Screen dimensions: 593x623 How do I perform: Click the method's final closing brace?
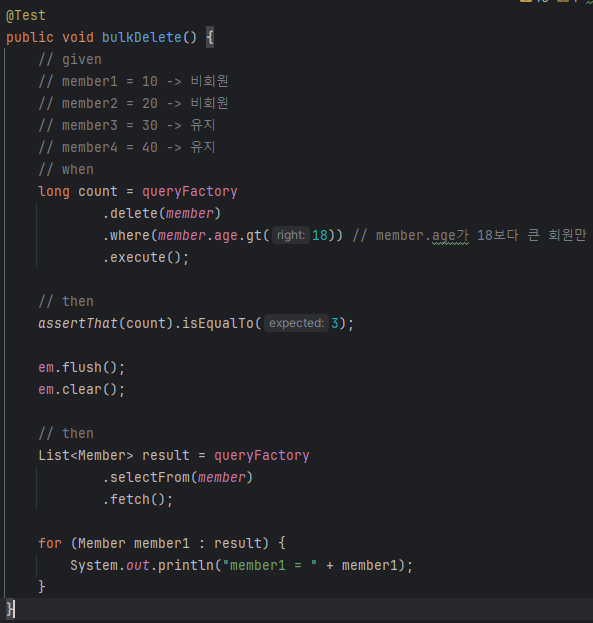click(10, 609)
